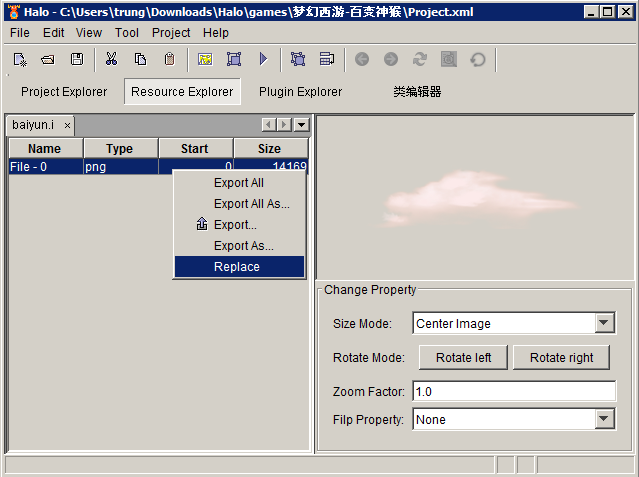Viewport: 639px width, 477px height.
Task: Switch to the 类编辑器 tab
Action: pos(417,92)
